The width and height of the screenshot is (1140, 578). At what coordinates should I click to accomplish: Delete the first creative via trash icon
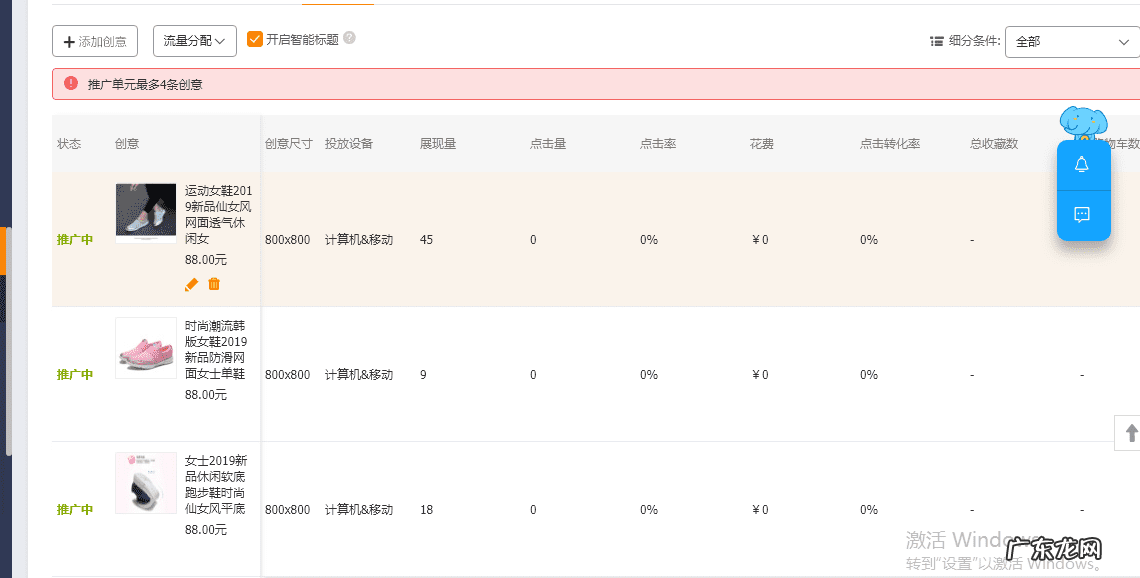214,285
